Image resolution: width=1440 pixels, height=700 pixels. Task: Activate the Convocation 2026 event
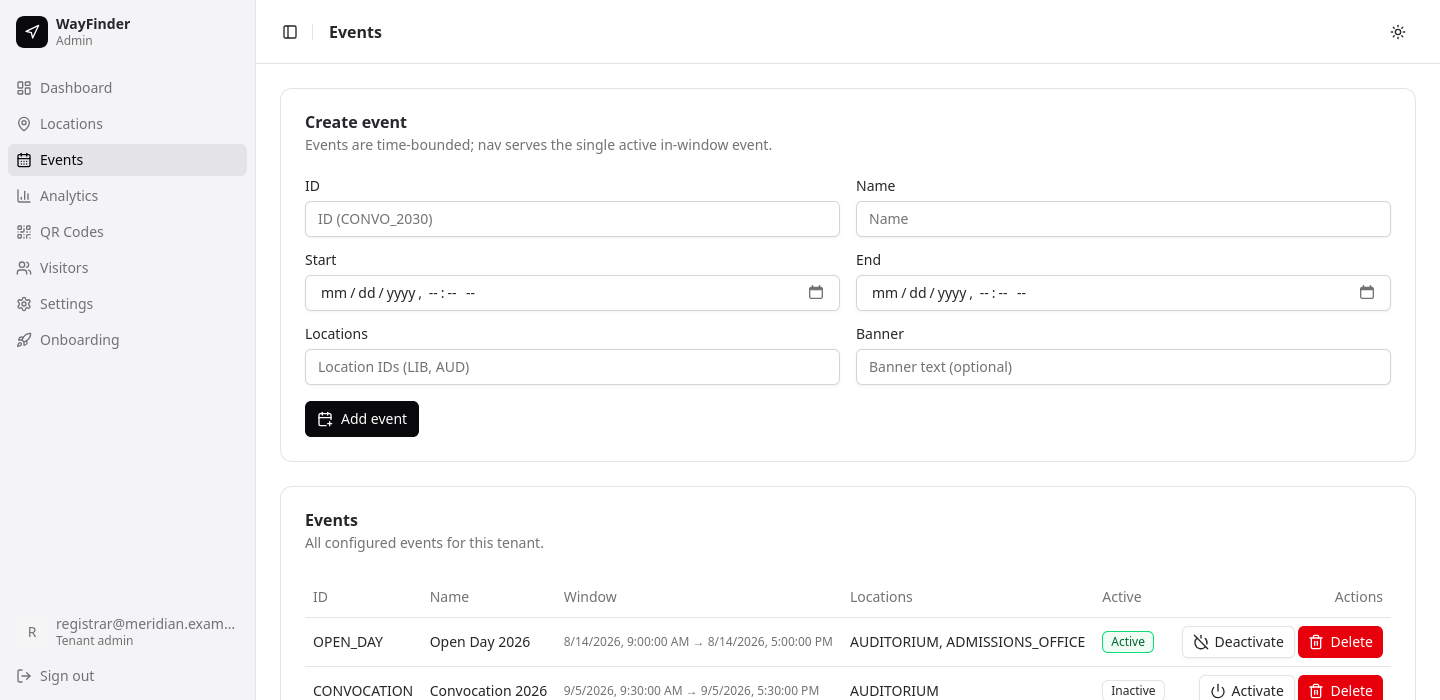[x=1246, y=690]
